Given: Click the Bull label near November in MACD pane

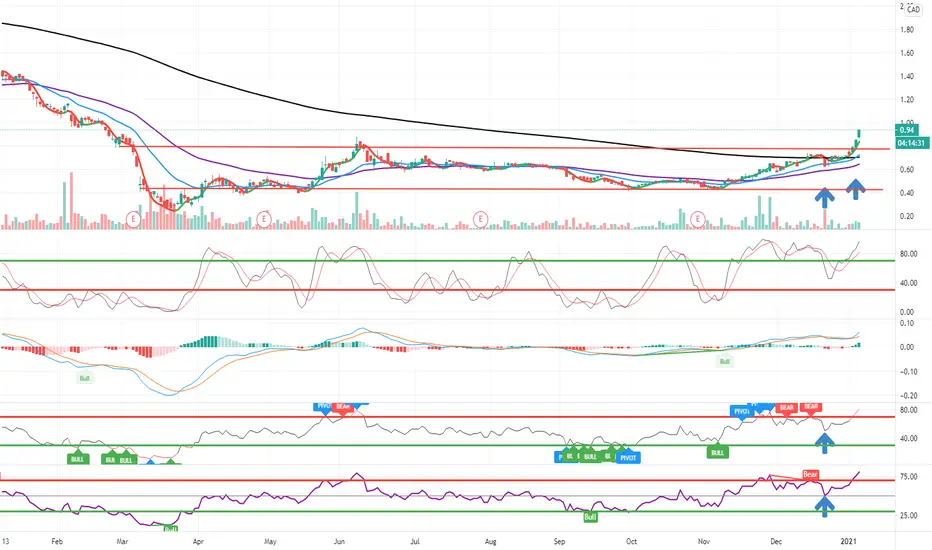Looking at the screenshot, I should 725,361.
